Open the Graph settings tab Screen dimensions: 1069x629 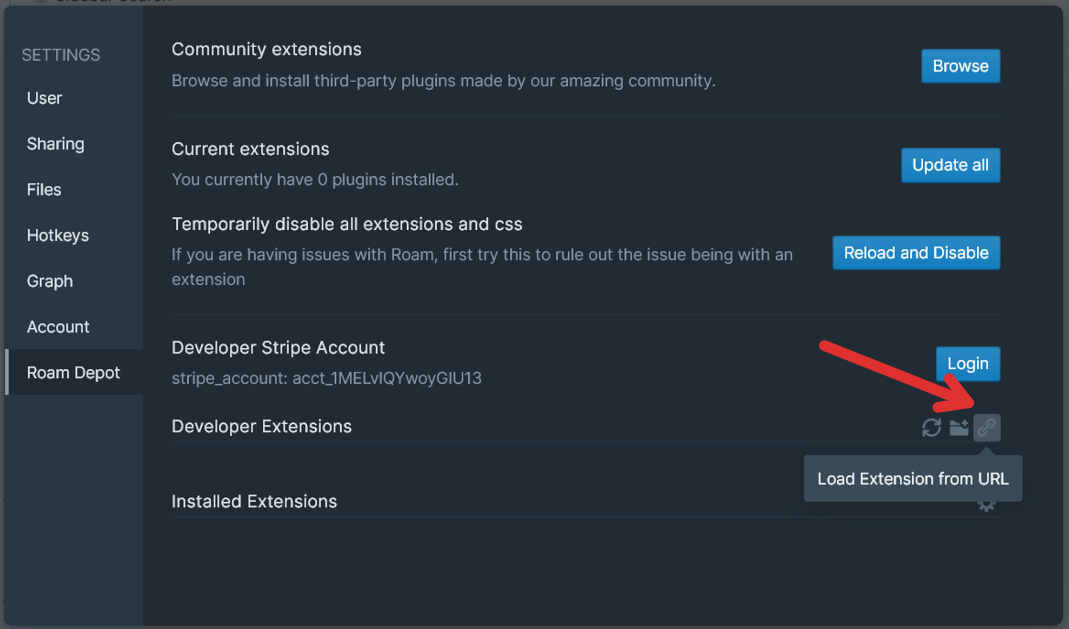(50, 282)
